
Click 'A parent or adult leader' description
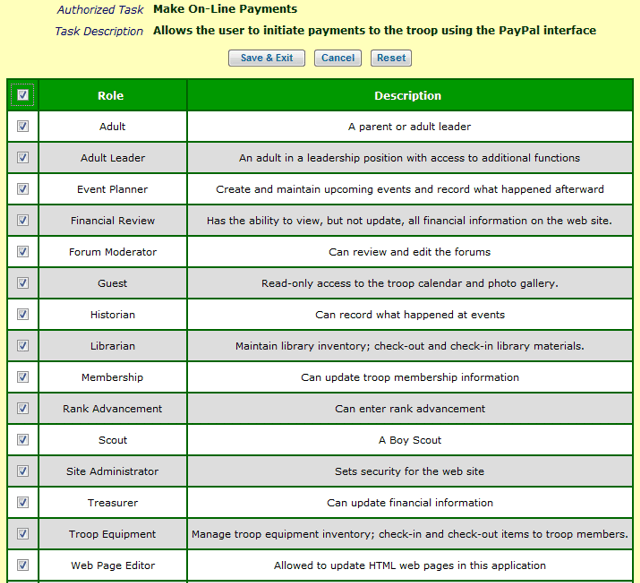pyautogui.click(x=410, y=127)
